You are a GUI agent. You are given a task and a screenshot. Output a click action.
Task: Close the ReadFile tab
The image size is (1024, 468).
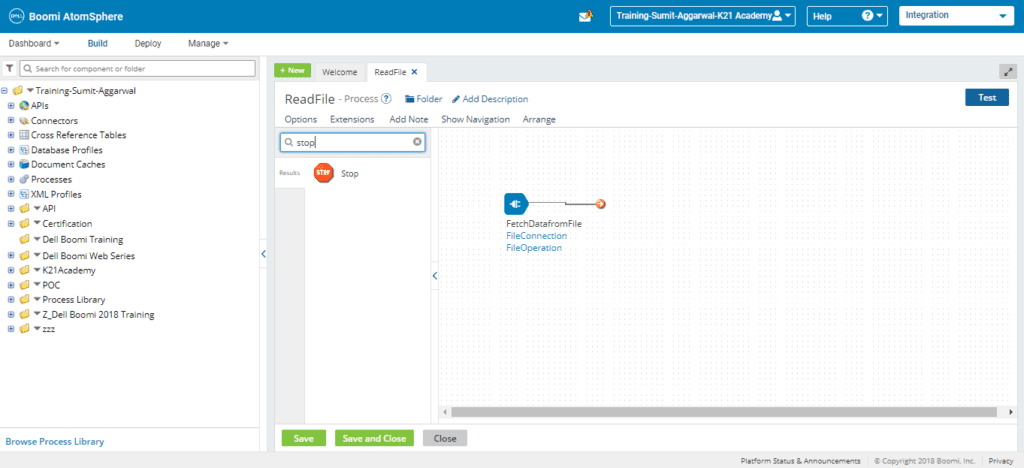tap(414, 72)
